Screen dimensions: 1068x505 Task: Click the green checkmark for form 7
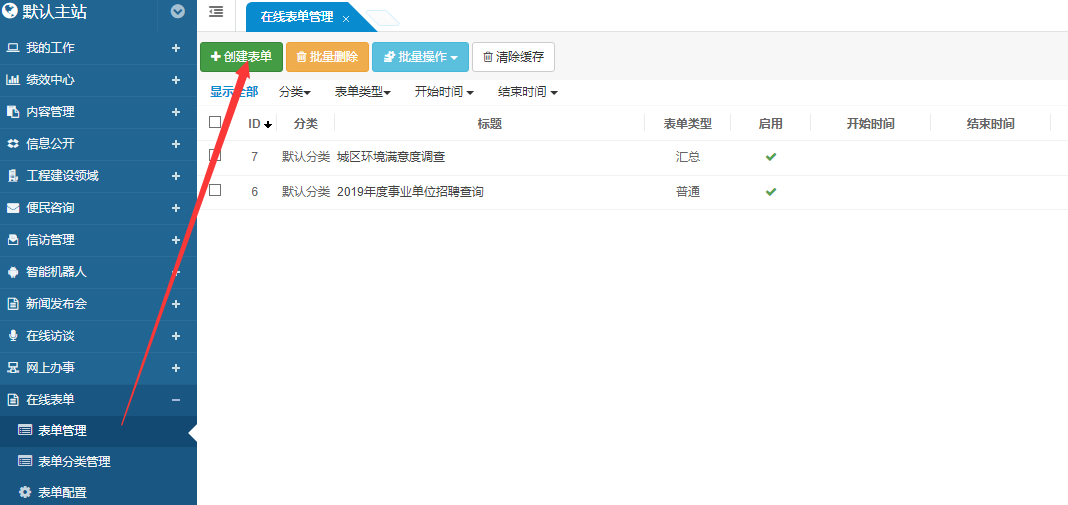pyautogui.click(x=771, y=157)
